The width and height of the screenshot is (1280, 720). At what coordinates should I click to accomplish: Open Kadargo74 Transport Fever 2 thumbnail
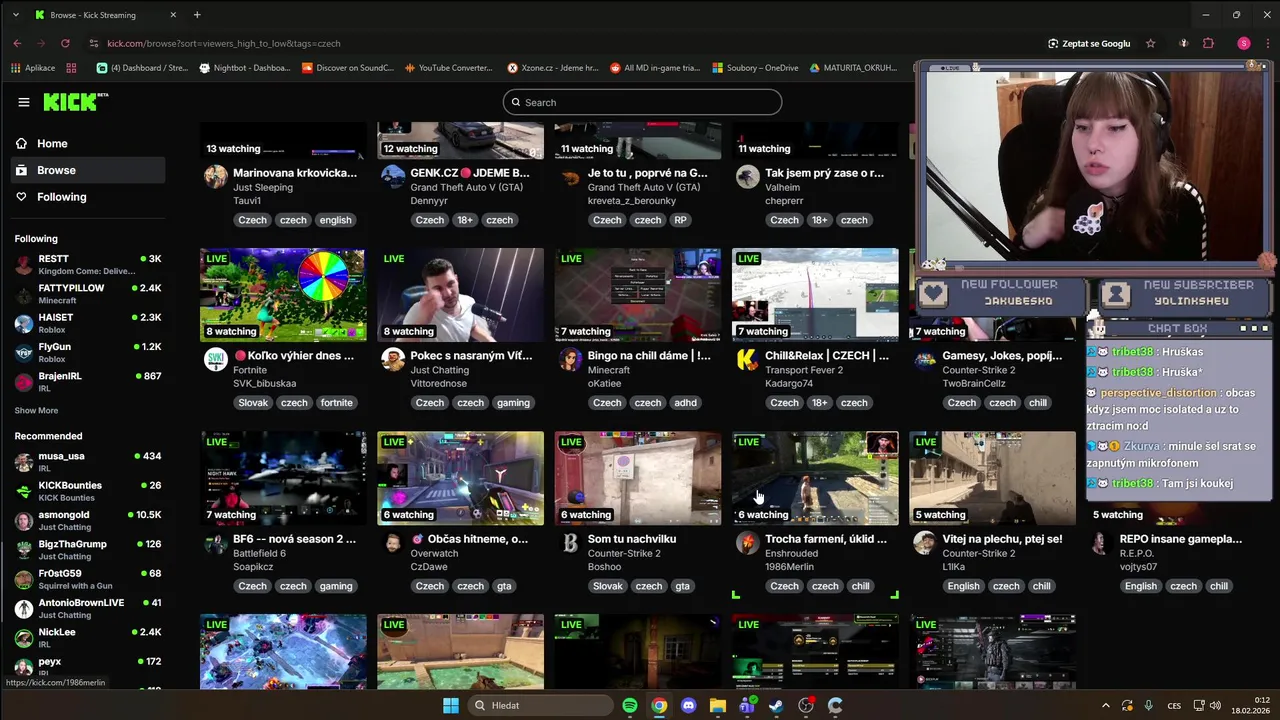pos(815,295)
